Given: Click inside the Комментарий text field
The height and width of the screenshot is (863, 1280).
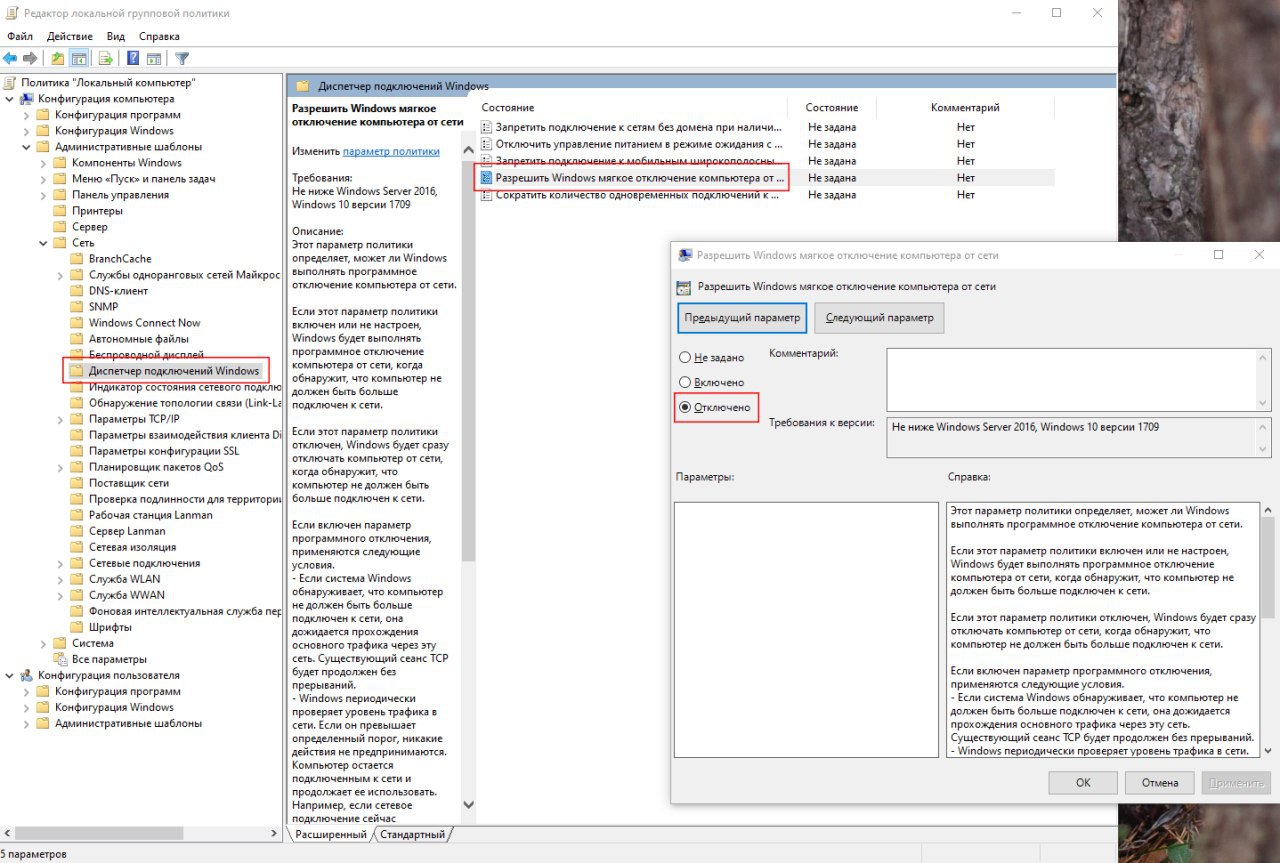Looking at the screenshot, I should (1079, 379).
